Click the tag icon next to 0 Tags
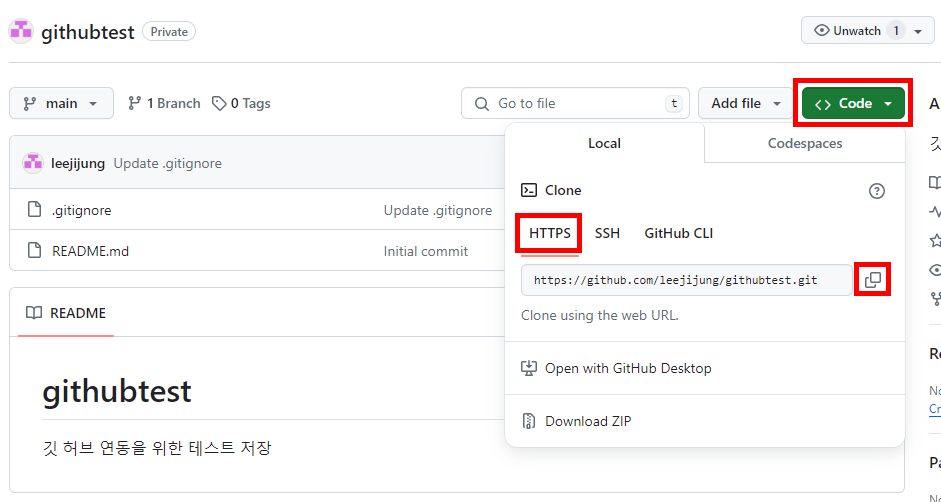This screenshot has width=941, height=502. coord(219,103)
